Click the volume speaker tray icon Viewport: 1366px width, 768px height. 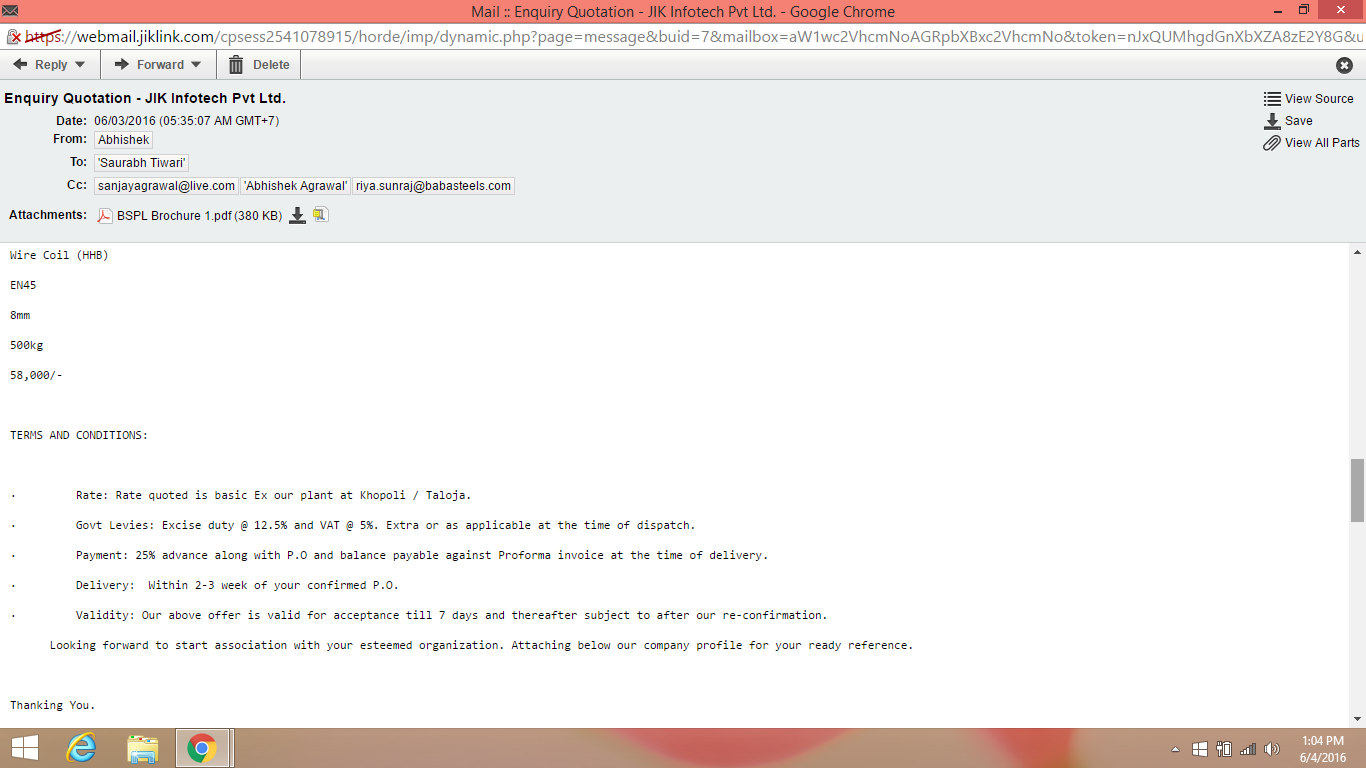1272,749
